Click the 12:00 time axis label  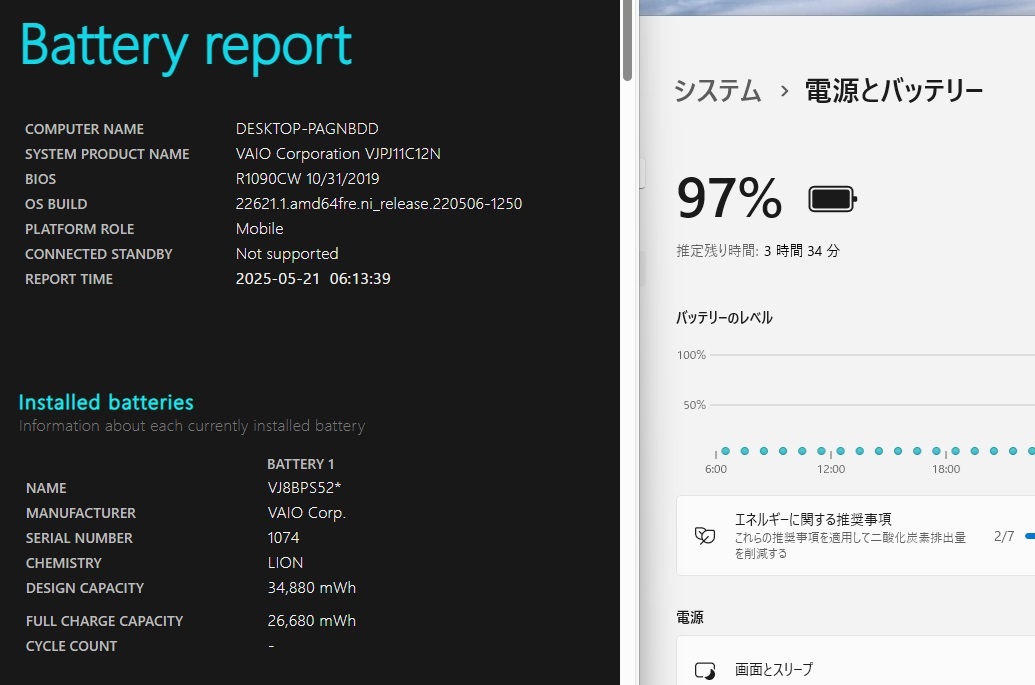point(831,469)
